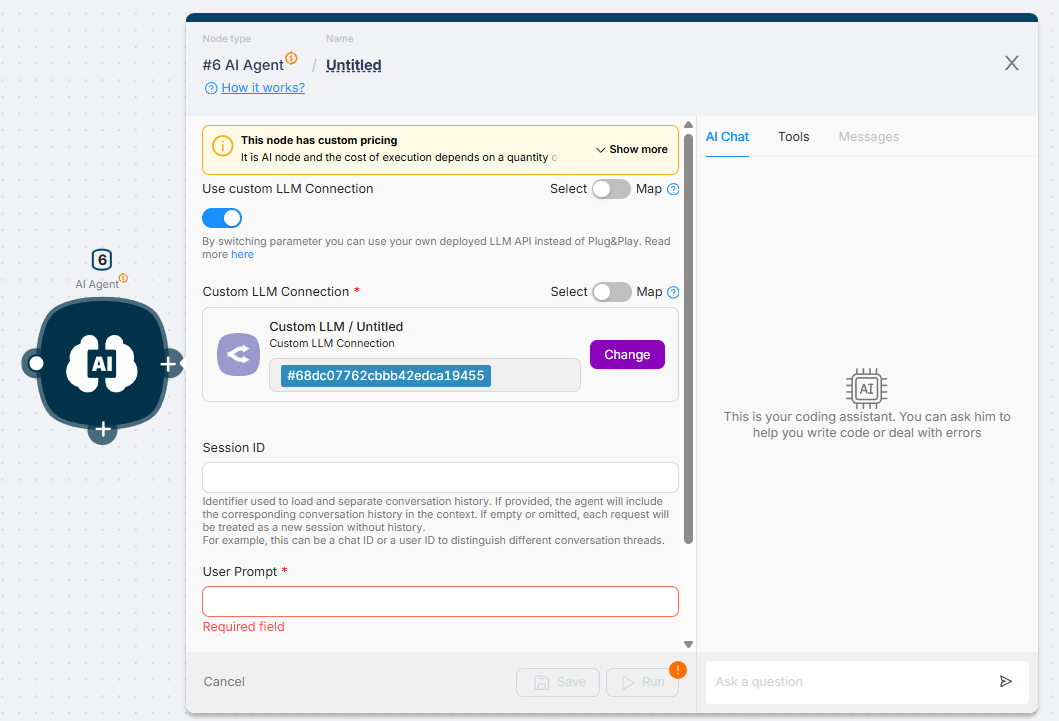The image size is (1059, 721).
Task: Disable the Use custom LLM Connection switch
Action: [x=222, y=218]
